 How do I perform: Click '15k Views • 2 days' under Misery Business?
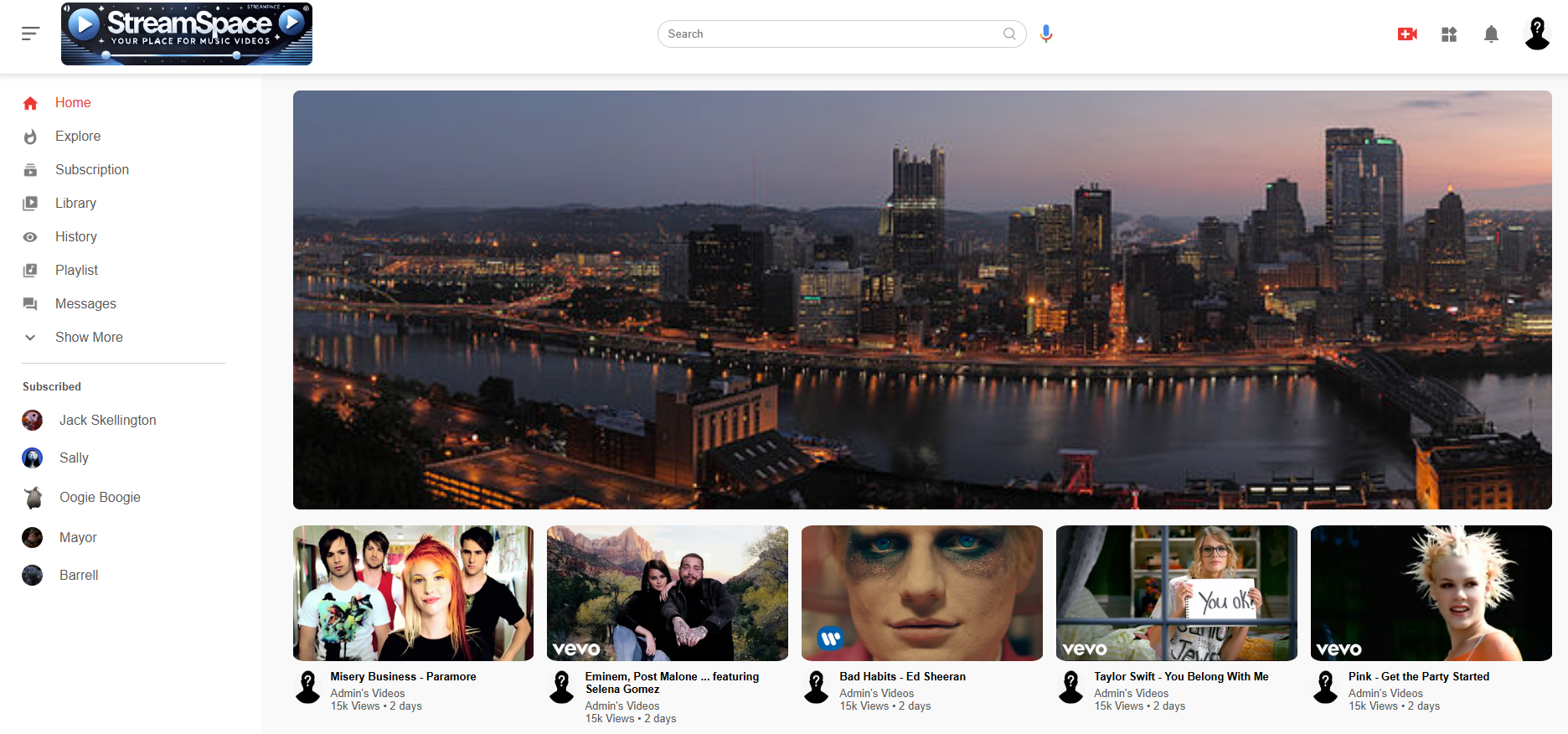pyautogui.click(x=376, y=706)
